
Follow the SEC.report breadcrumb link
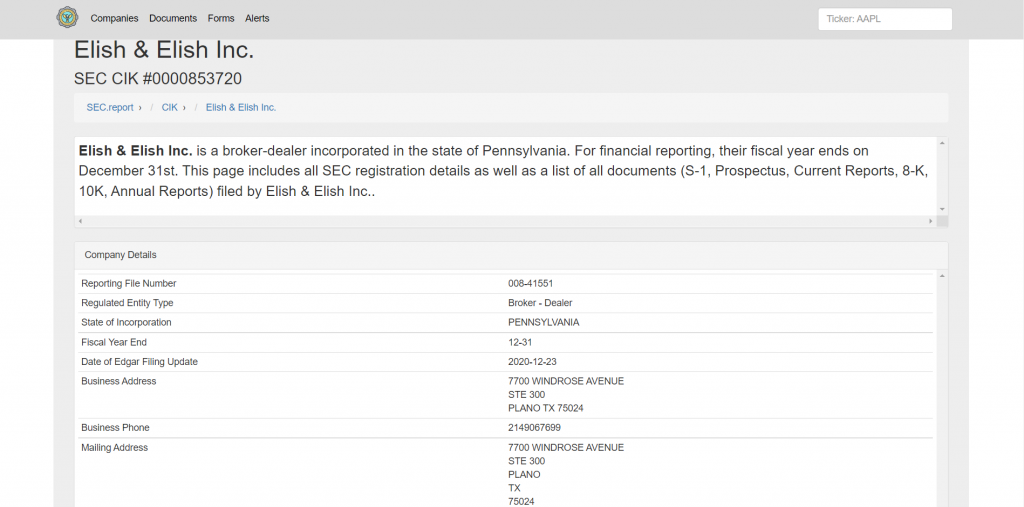click(x=110, y=107)
